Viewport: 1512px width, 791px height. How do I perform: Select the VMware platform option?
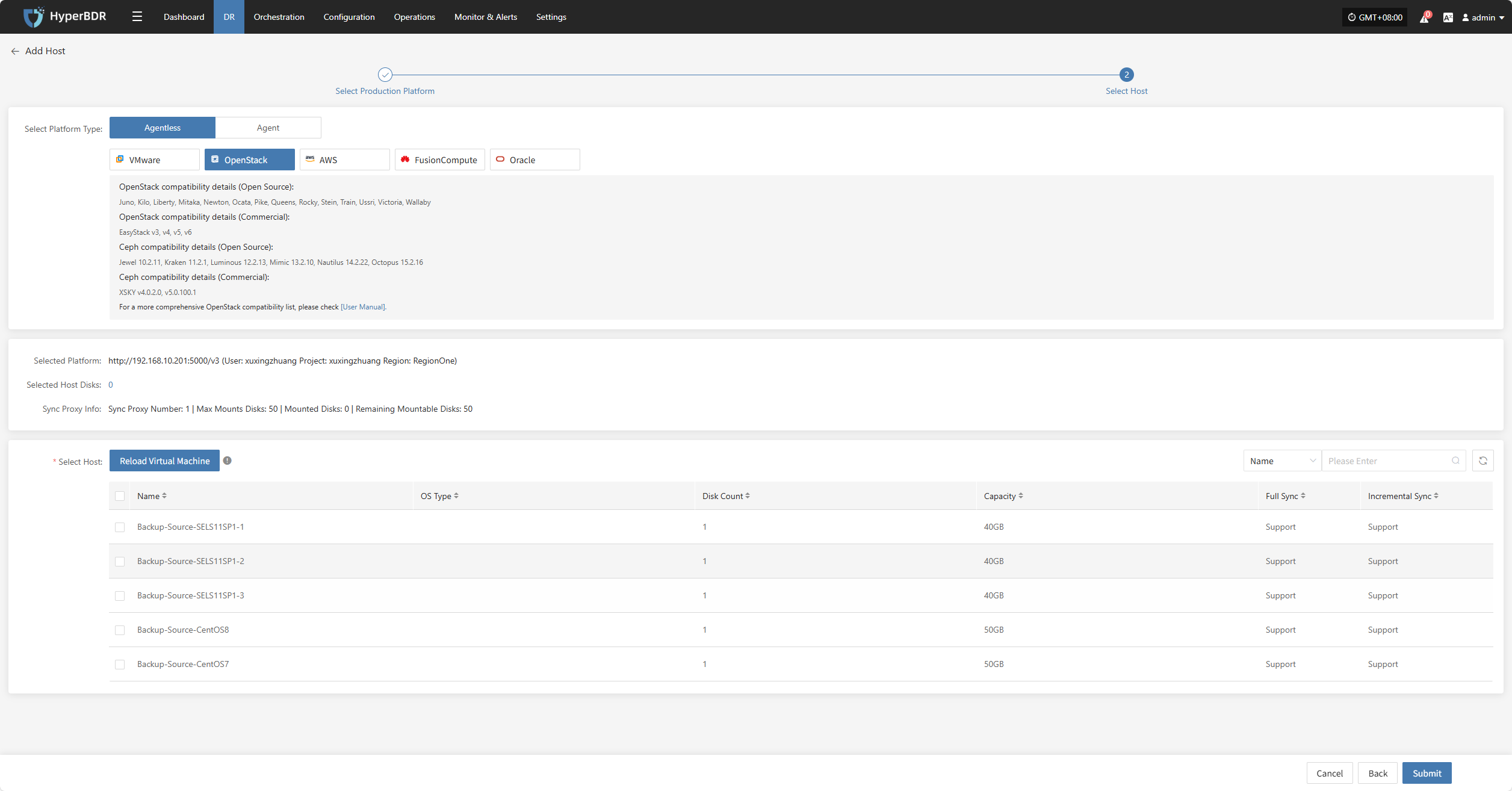155,160
